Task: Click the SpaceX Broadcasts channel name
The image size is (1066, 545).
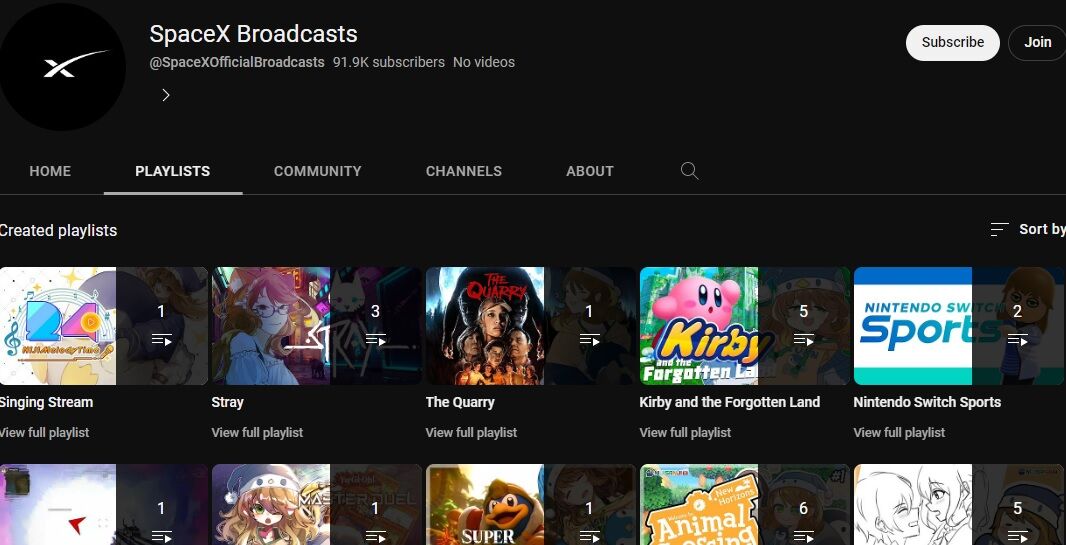Action: pos(254,34)
